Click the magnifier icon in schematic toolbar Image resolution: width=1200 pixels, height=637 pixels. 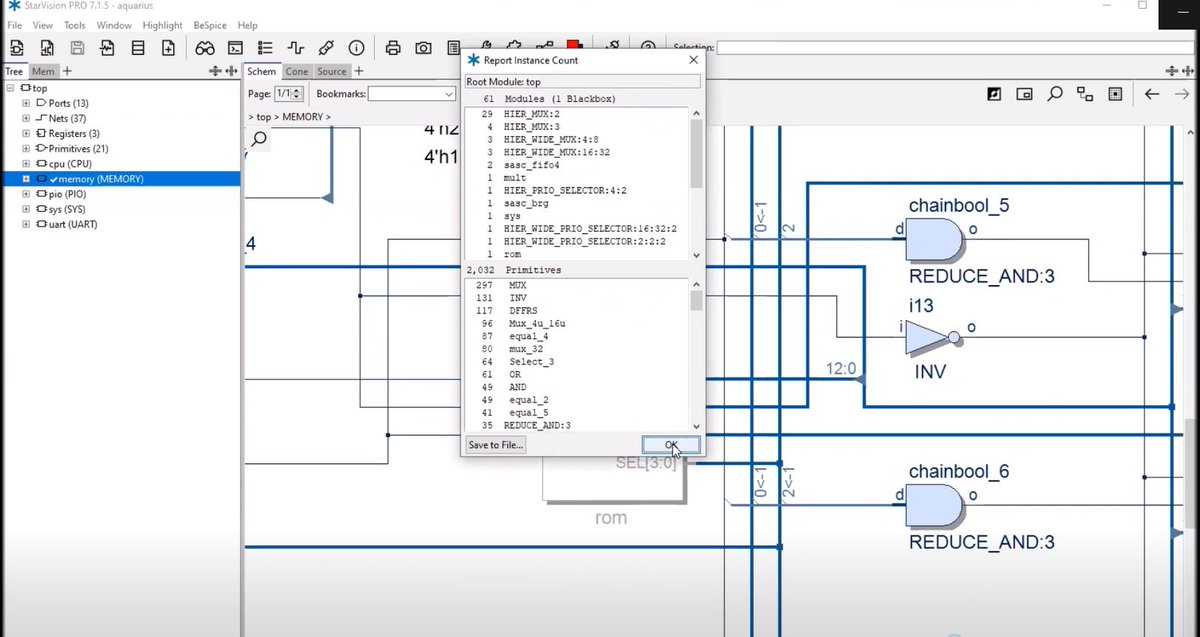click(1055, 94)
